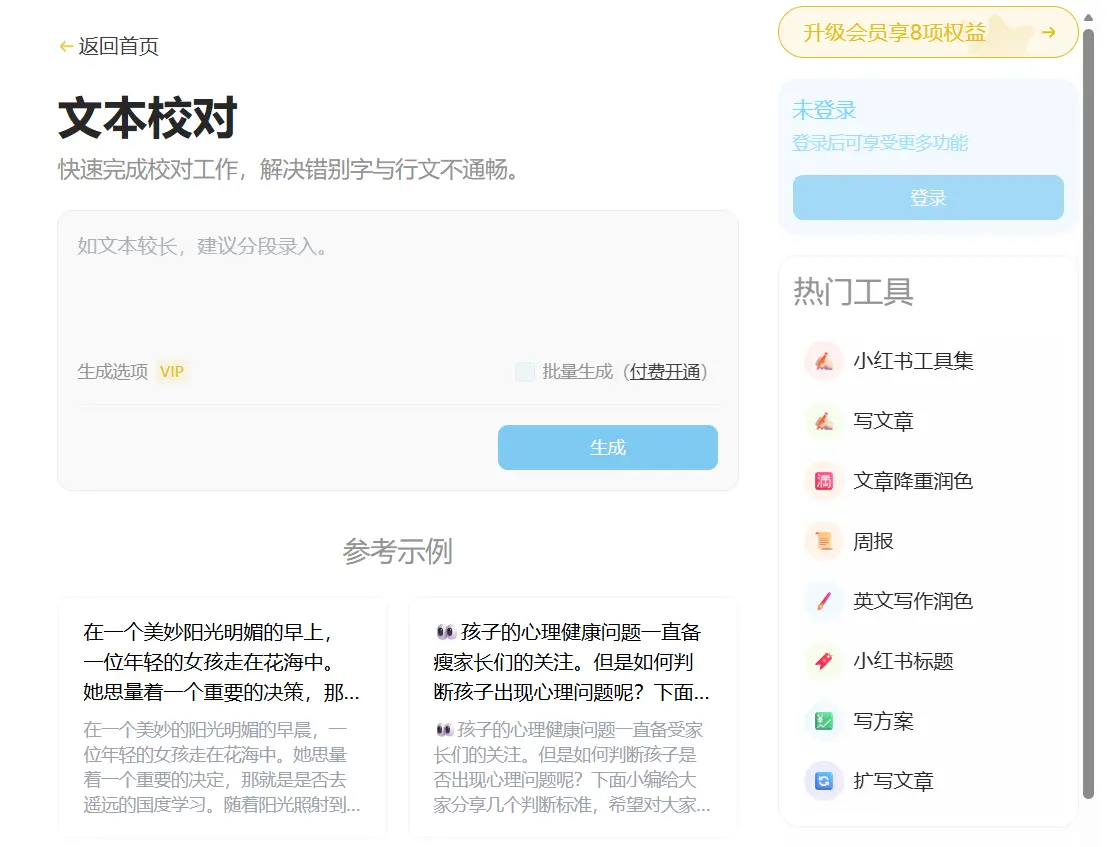Click the VIP badge next to 生成选项
This screenshot has height=847, width=1107.
[172, 371]
